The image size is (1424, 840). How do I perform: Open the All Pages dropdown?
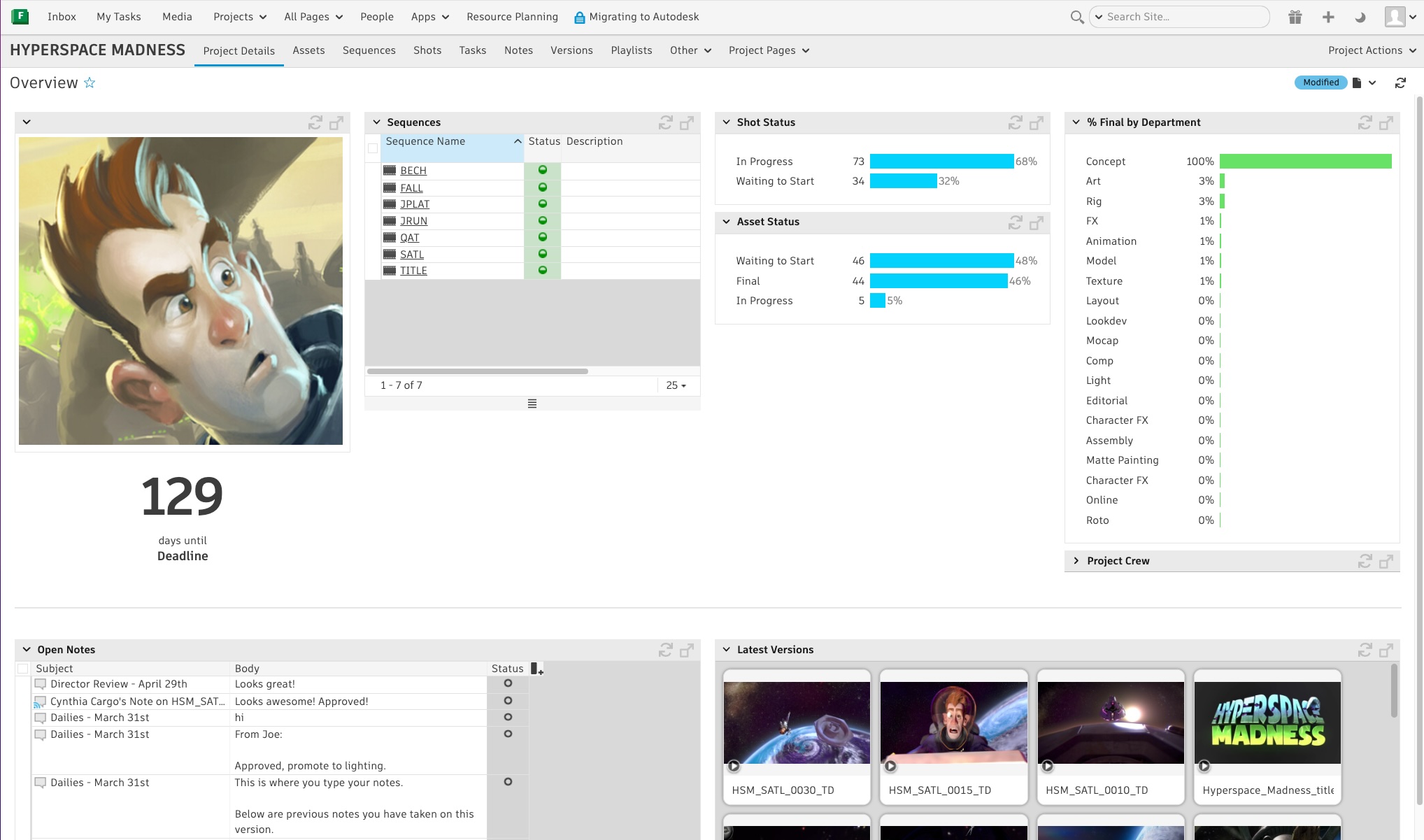click(313, 17)
